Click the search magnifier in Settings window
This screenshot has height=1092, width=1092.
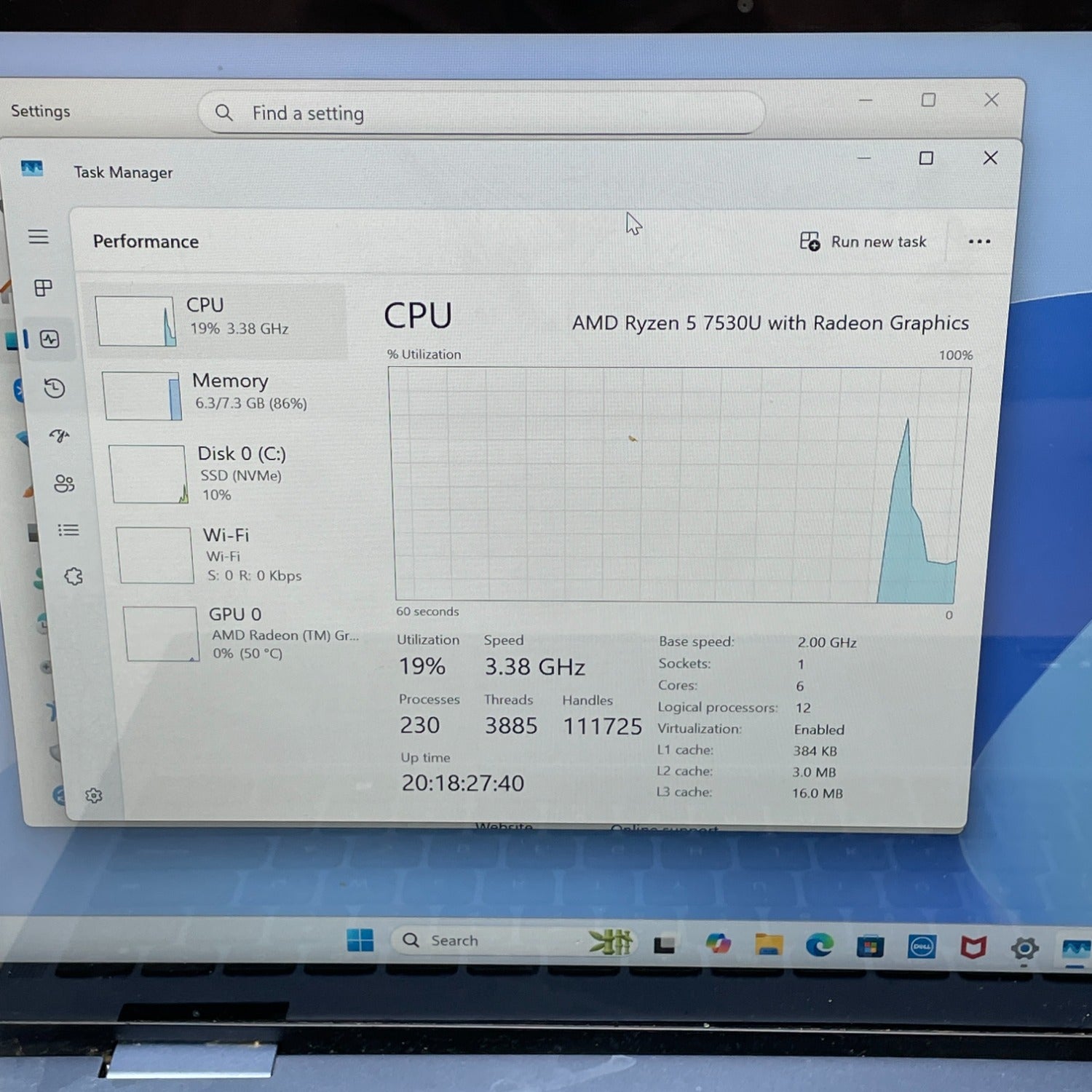(224, 113)
